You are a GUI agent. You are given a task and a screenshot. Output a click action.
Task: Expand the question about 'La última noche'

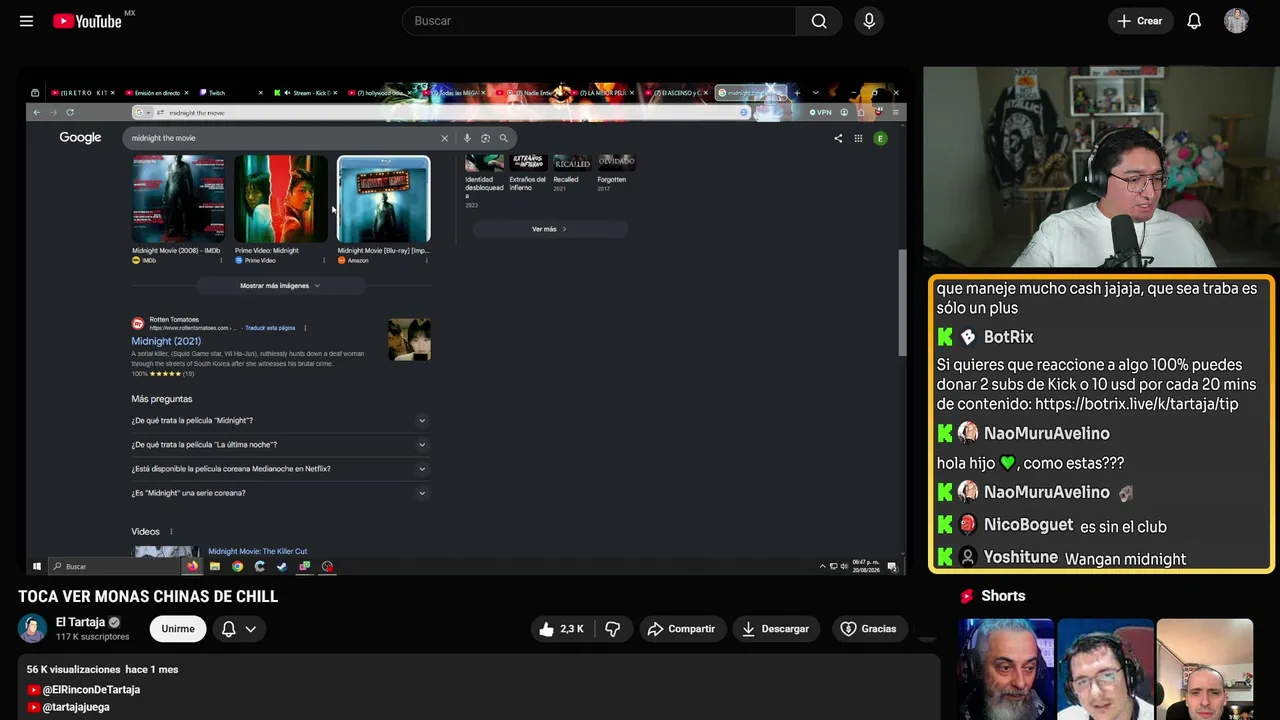click(x=280, y=445)
